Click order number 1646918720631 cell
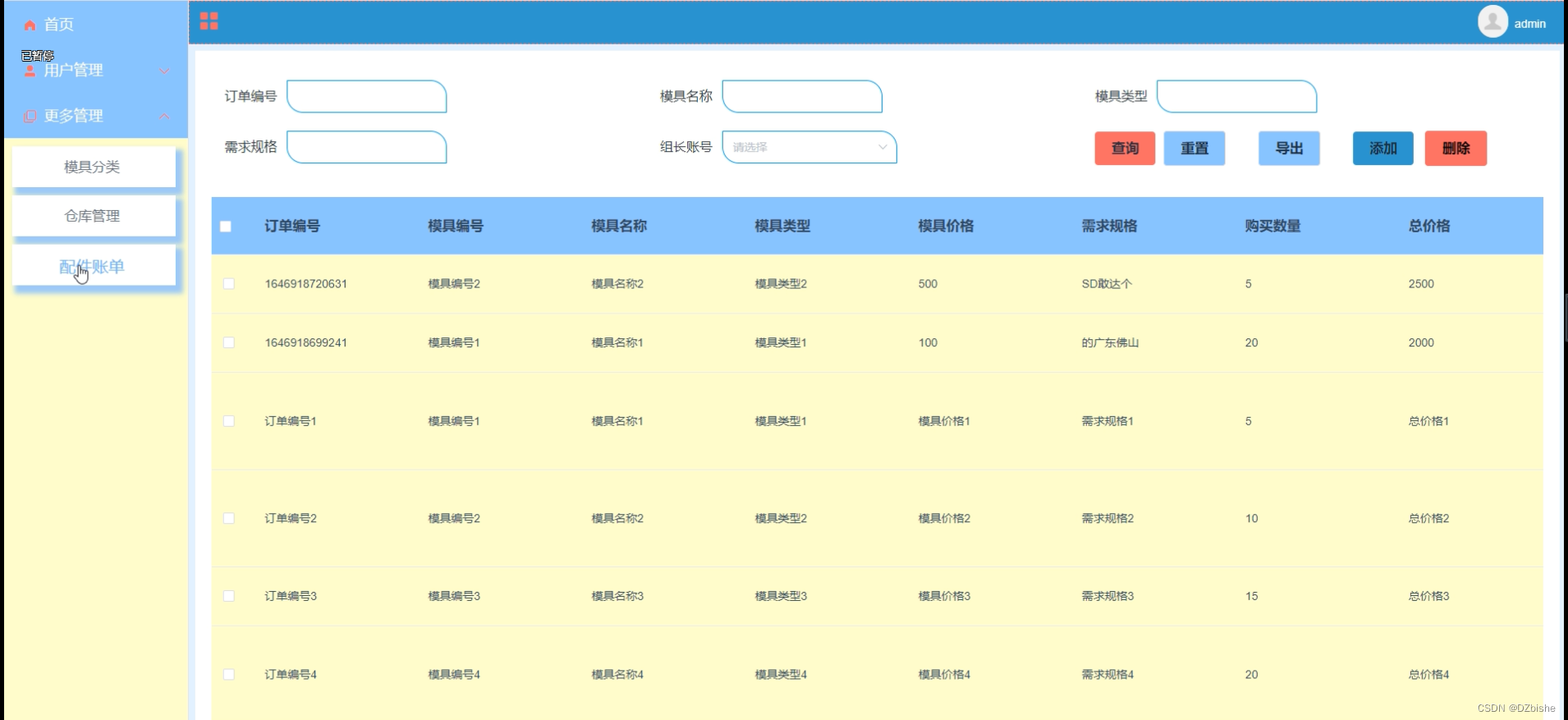 tap(306, 283)
